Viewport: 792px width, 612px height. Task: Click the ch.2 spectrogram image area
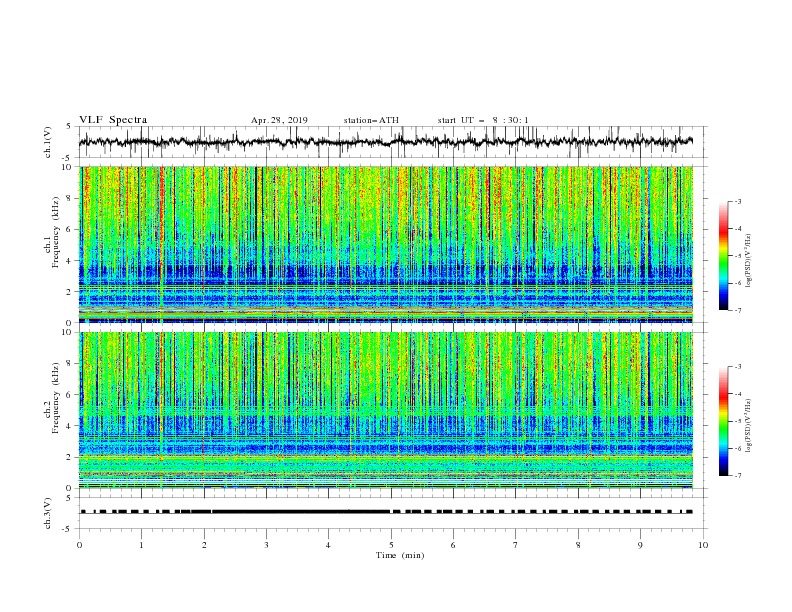point(386,410)
